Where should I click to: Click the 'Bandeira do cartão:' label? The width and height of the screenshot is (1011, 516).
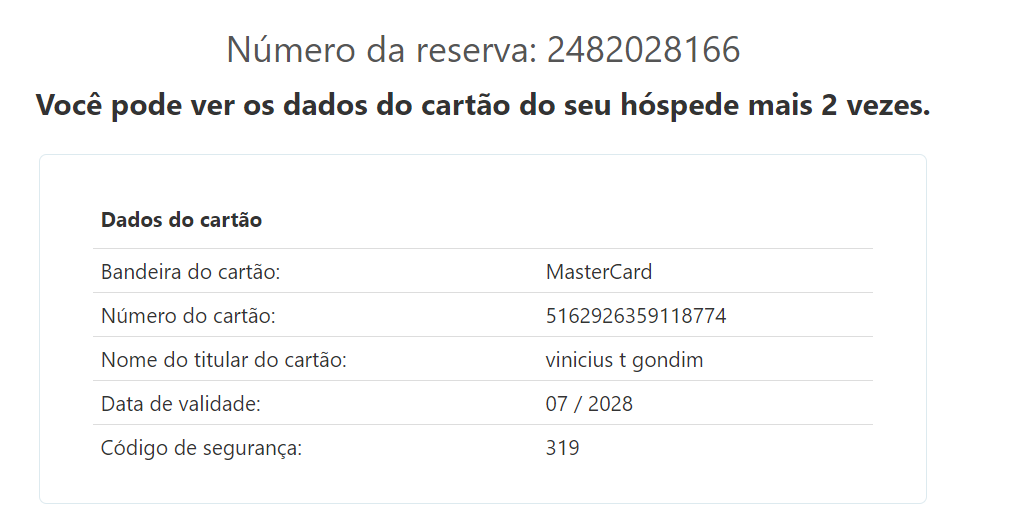point(189,272)
